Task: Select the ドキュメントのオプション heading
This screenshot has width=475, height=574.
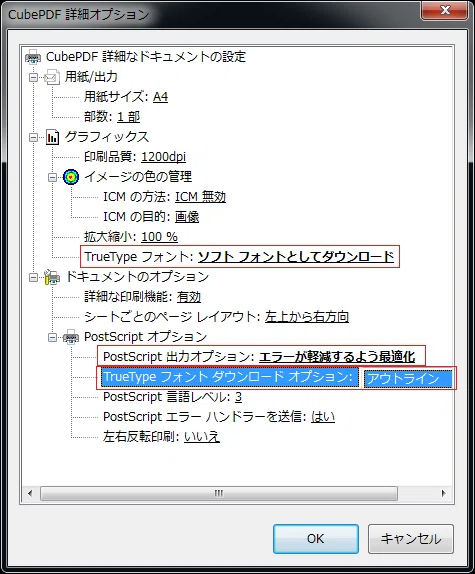Action: click(137, 277)
